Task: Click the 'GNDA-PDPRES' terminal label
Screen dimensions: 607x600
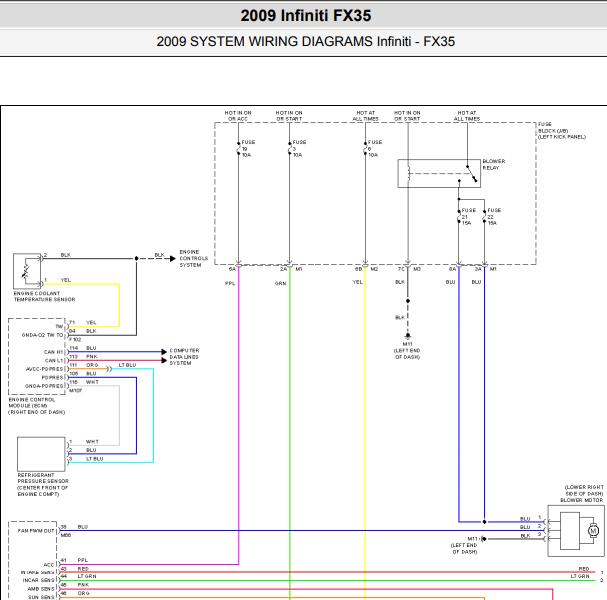Action: [x=44, y=386]
